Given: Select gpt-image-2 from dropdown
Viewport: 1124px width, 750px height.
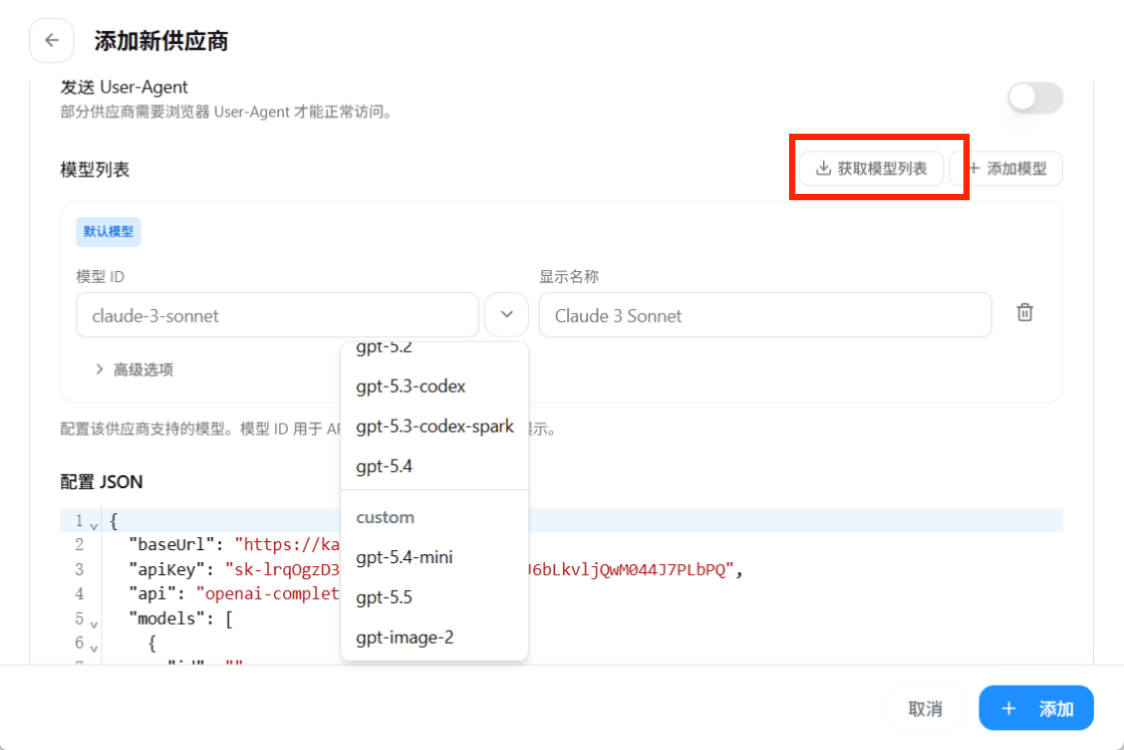Looking at the screenshot, I should point(434,637).
